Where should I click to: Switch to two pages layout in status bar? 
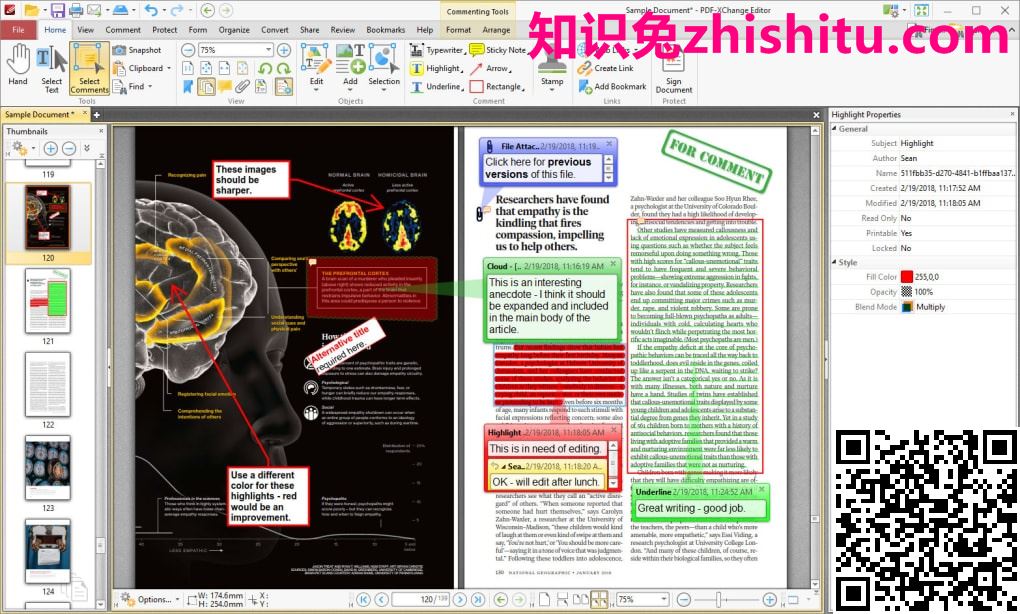click(581, 600)
